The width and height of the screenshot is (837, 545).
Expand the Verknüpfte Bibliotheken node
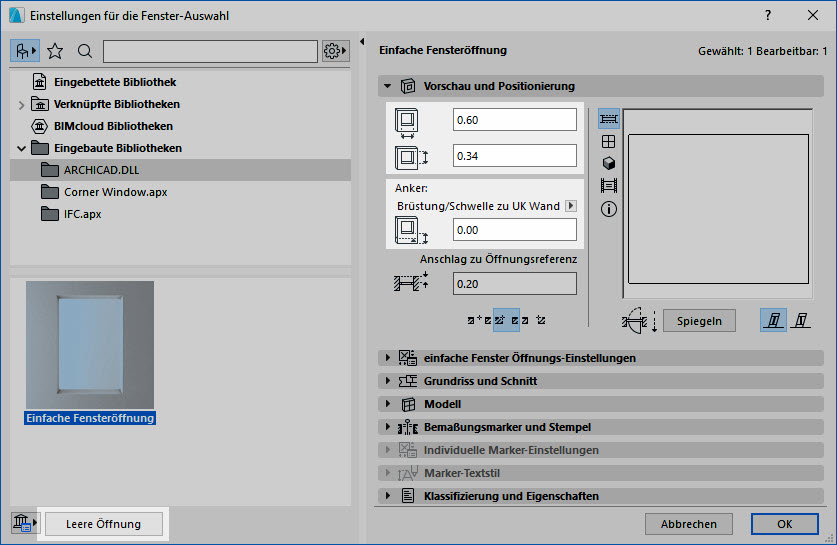(x=21, y=105)
